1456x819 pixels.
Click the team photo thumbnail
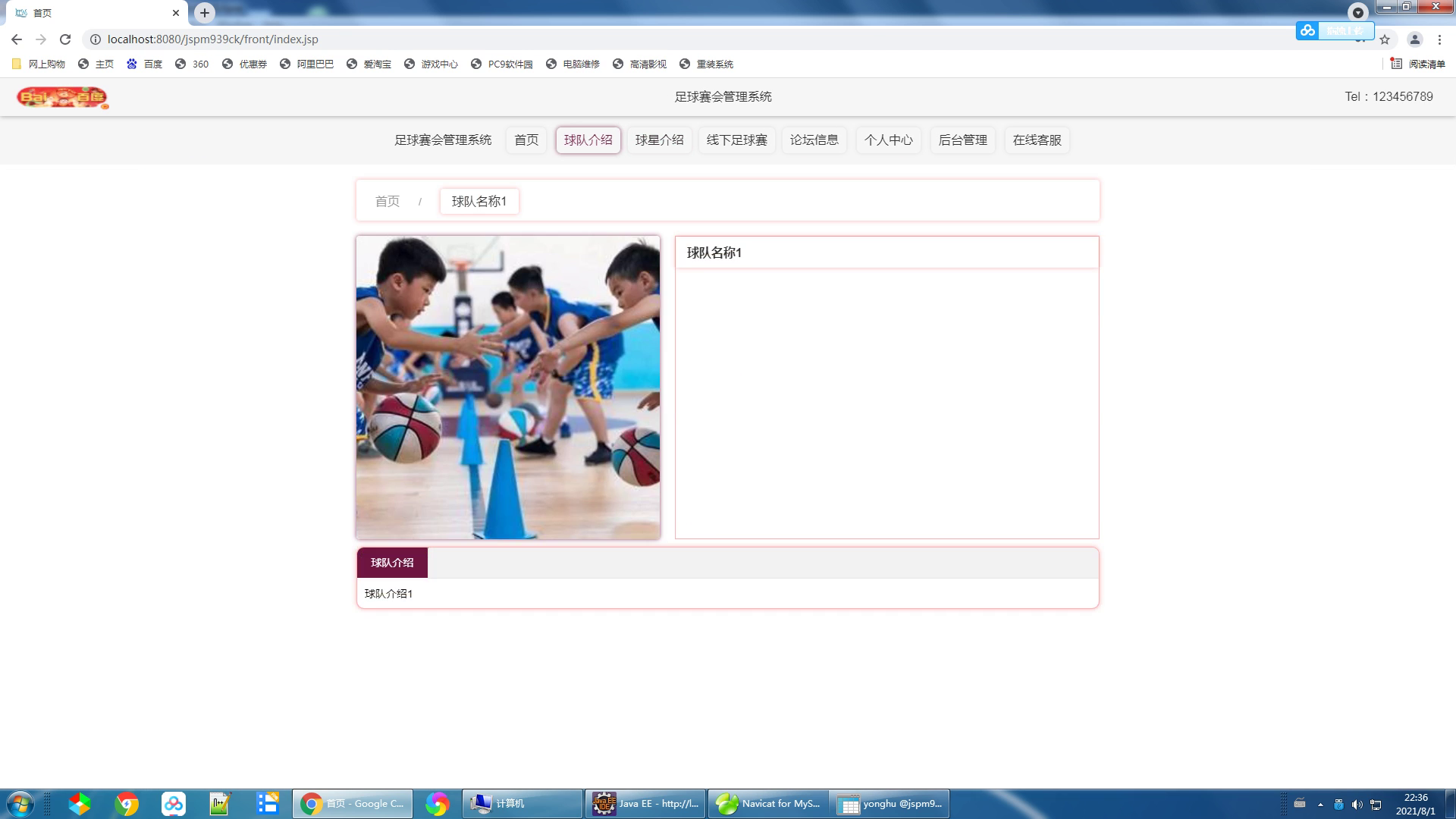tap(508, 388)
